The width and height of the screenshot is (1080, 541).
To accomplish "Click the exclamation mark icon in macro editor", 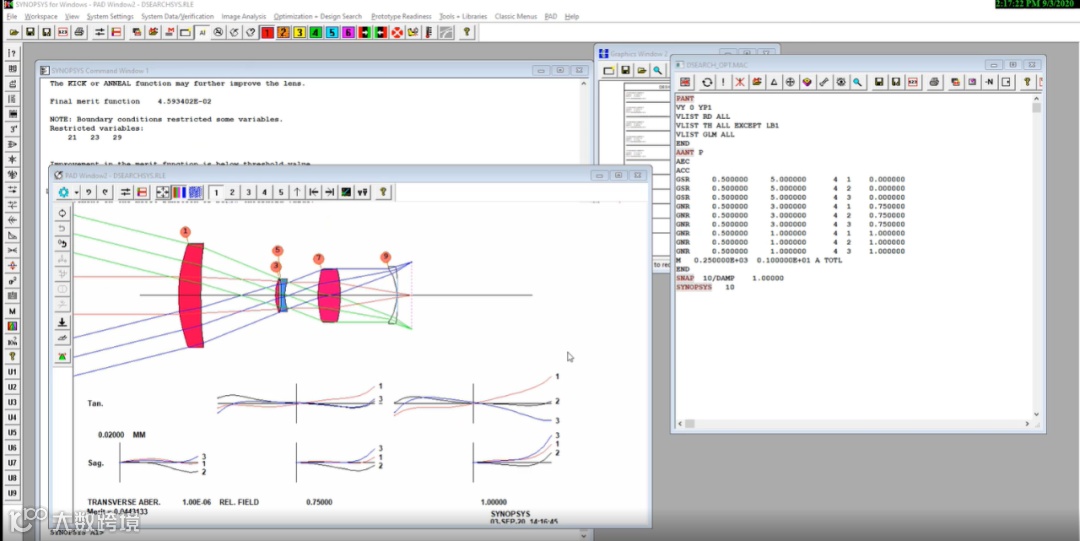I will (x=723, y=82).
